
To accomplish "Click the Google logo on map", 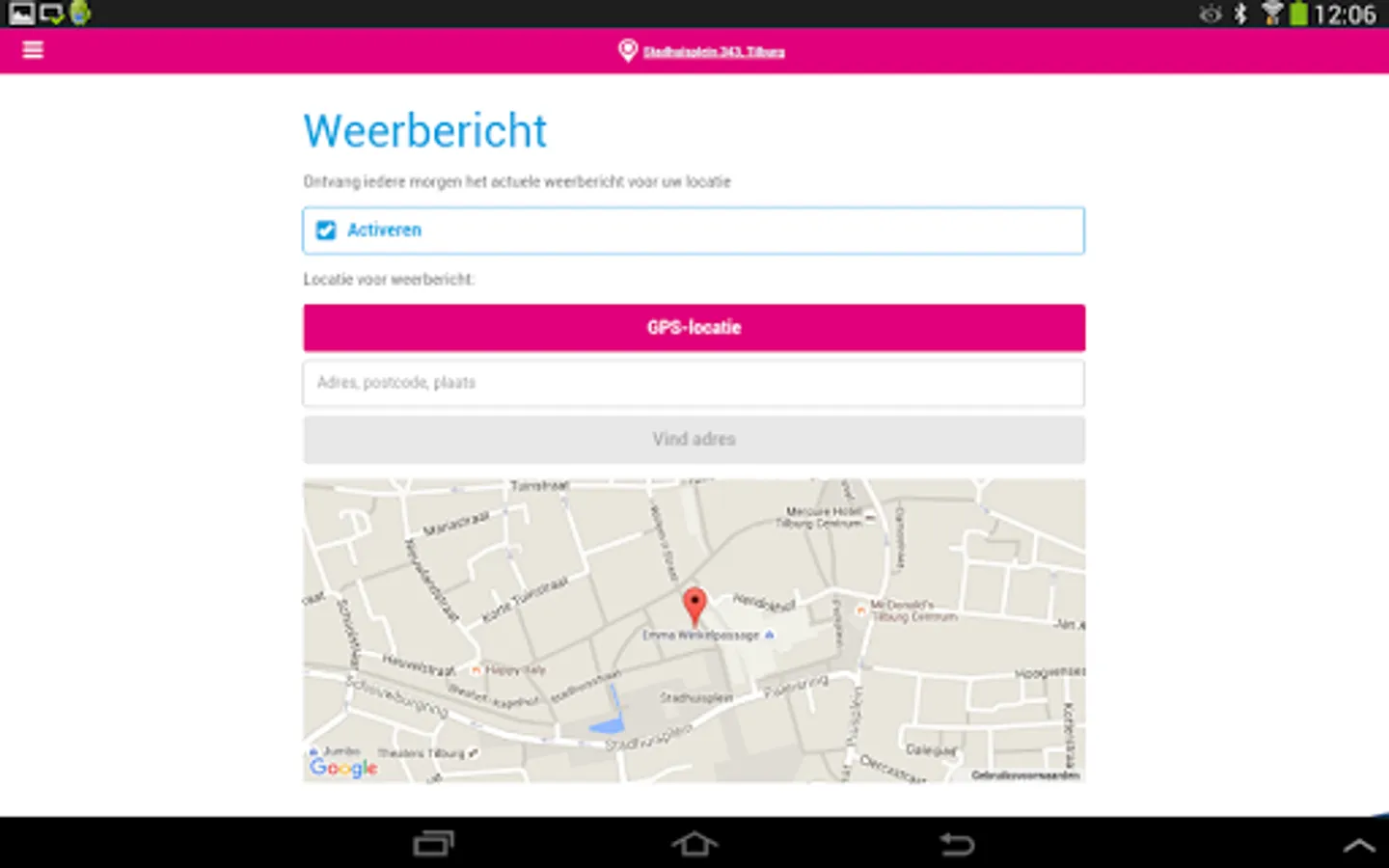I will tap(343, 768).
